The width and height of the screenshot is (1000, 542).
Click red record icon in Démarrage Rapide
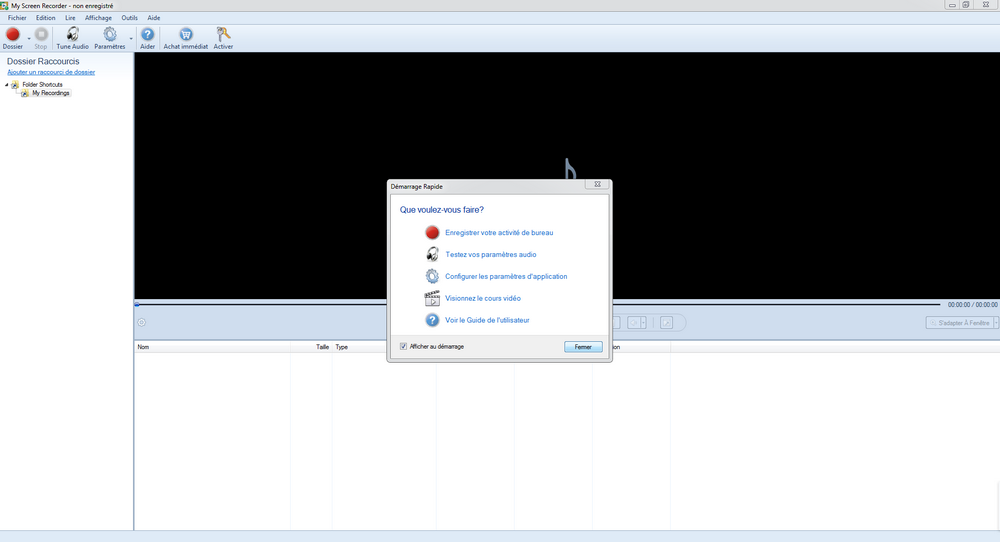(432, 233)
